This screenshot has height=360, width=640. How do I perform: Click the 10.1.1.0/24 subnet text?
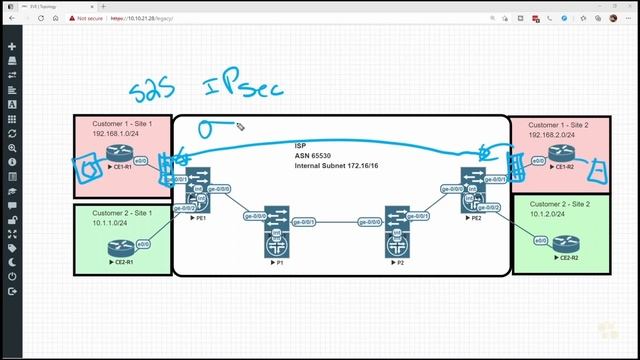(109, 223)
